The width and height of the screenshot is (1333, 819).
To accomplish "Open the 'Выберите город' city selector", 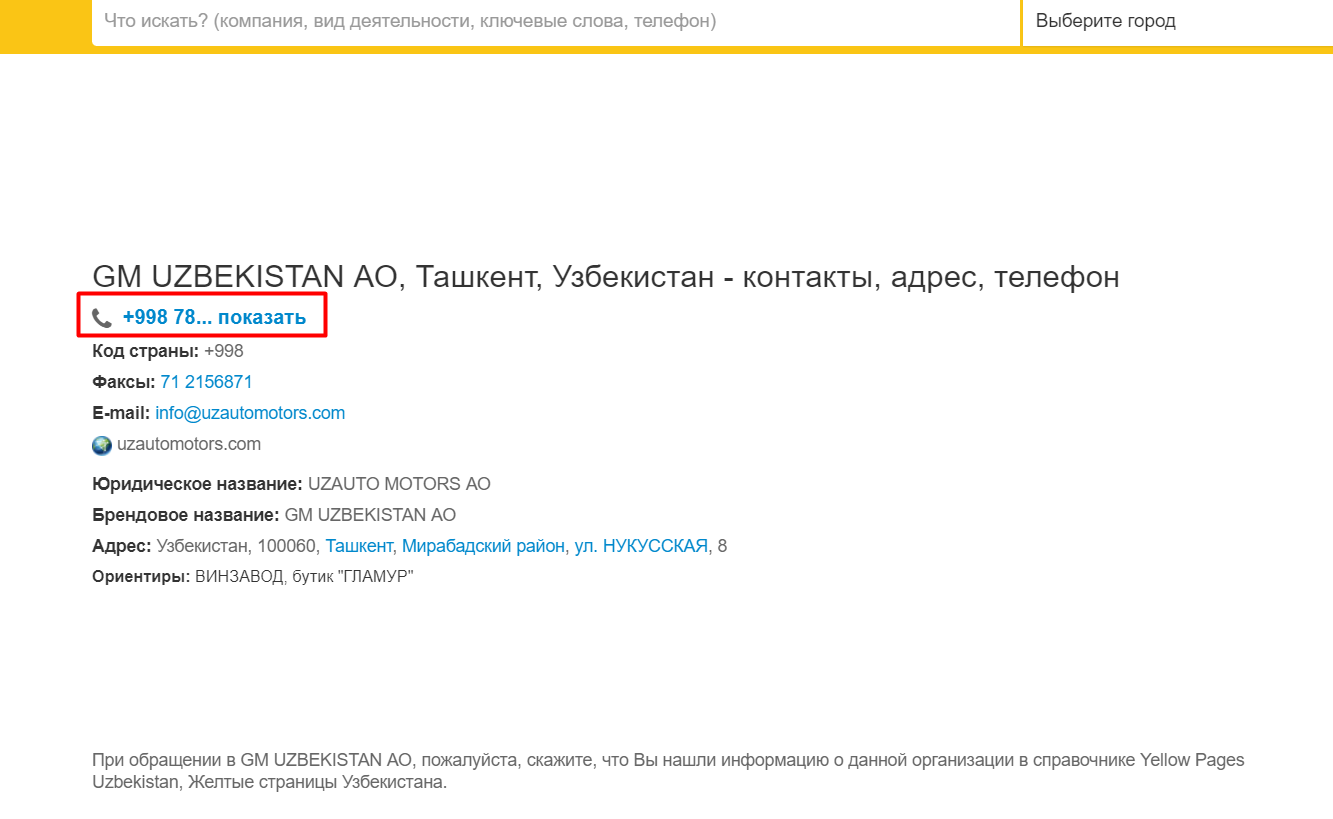I will coord(1178,21).
